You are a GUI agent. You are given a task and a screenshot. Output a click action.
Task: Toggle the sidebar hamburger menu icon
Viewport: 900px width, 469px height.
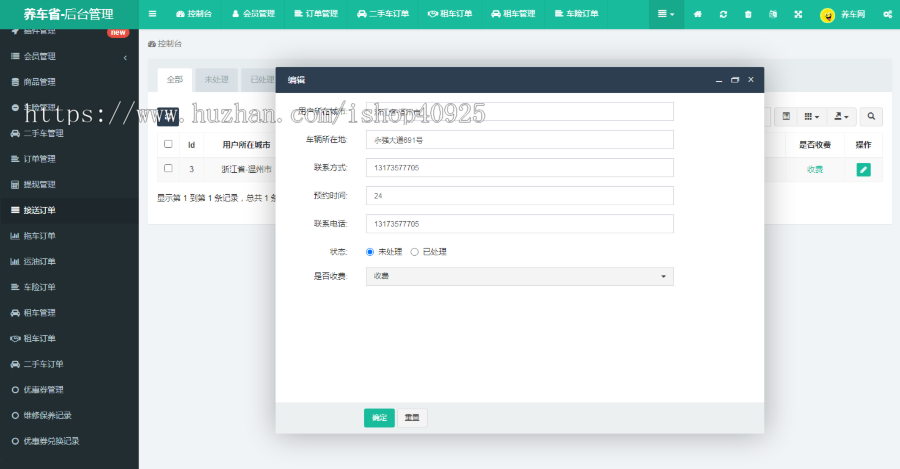(152, 14)
